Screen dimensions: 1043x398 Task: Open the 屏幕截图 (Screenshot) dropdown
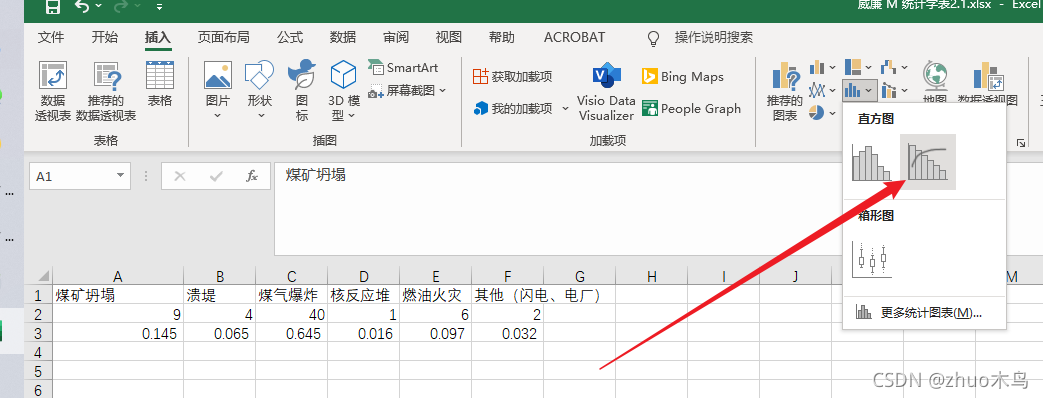(x=406, y=90)
